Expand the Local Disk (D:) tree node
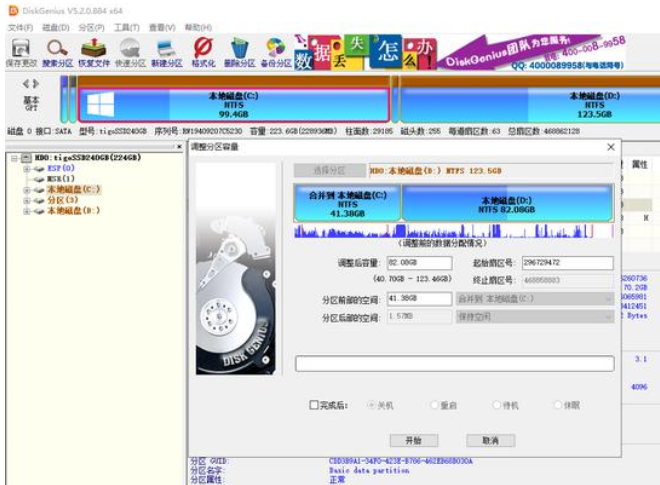The height and width of the screenshot is (485, 660). [x=27, y=211]
